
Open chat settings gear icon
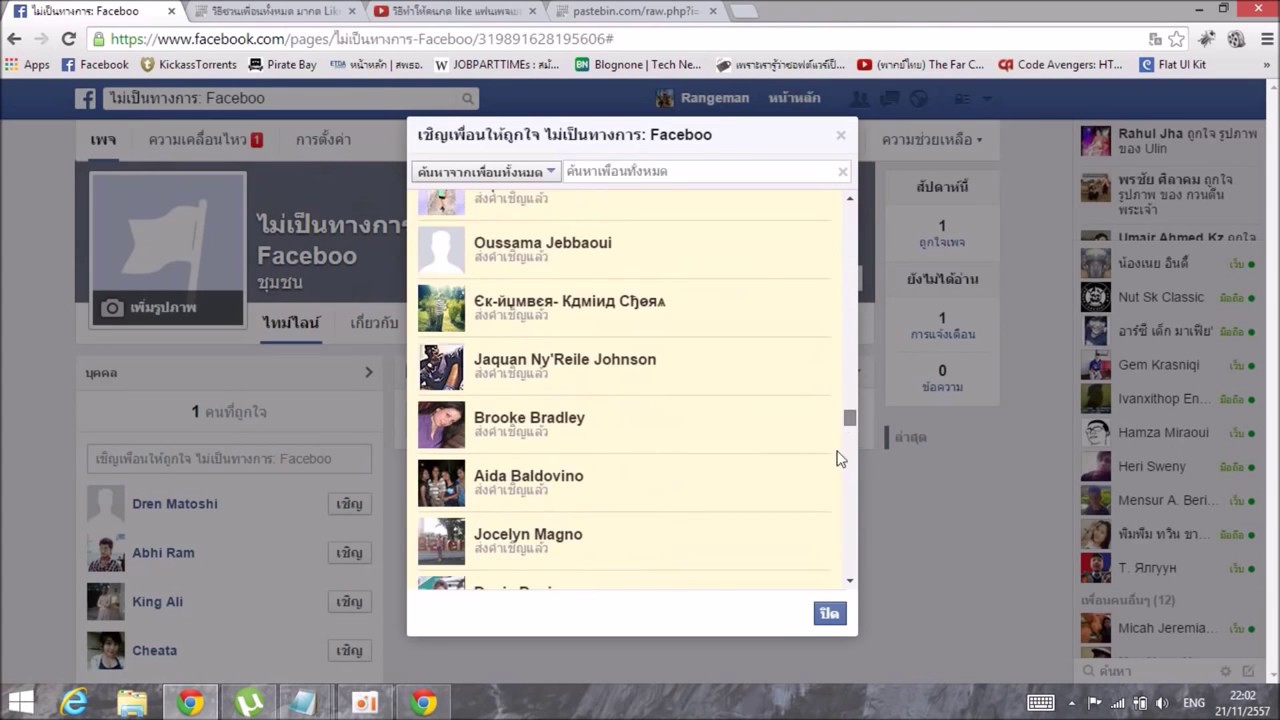pos(1226,671)
